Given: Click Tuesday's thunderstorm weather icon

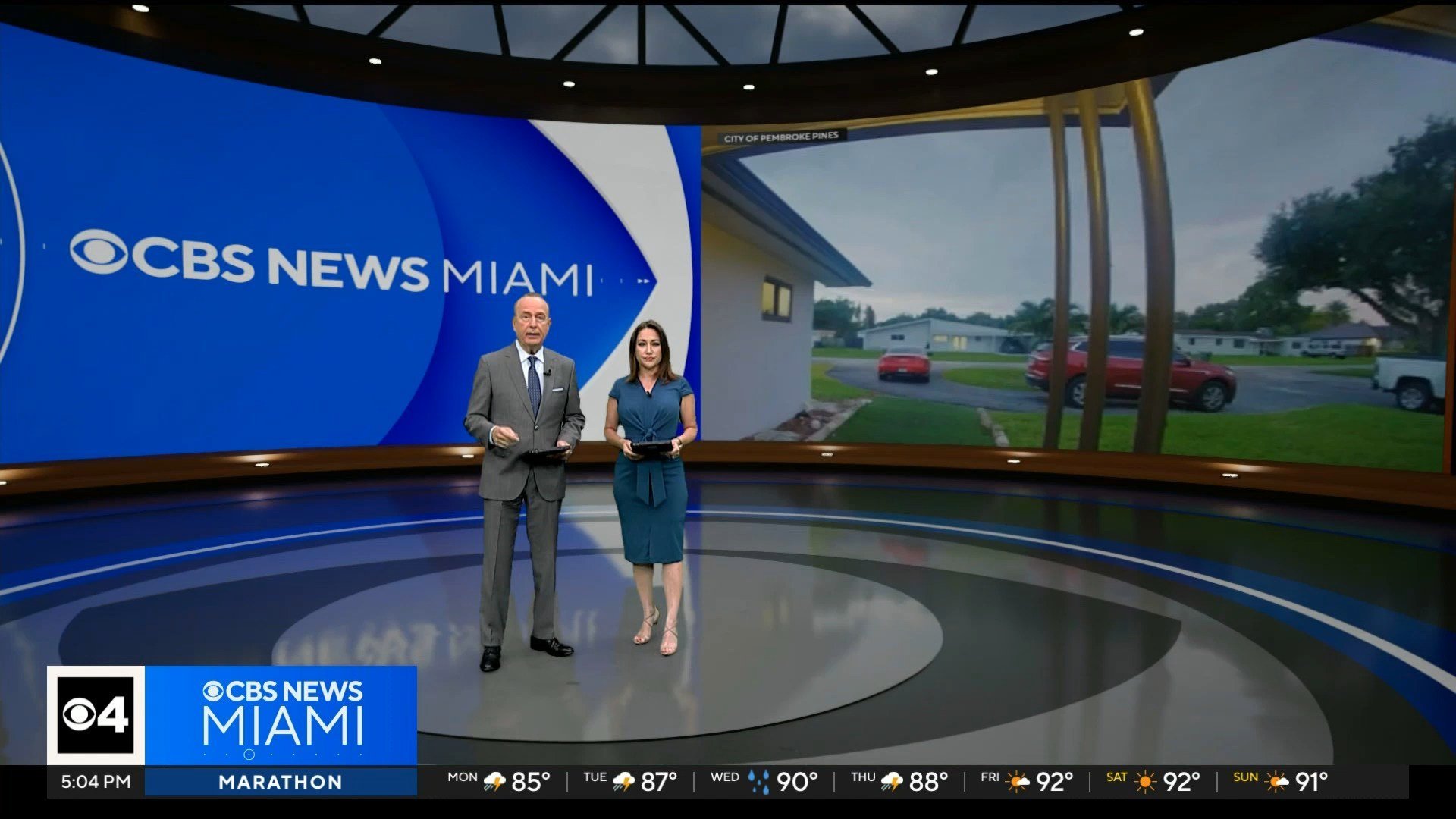Looking at the screenshot, I should 623,782.
